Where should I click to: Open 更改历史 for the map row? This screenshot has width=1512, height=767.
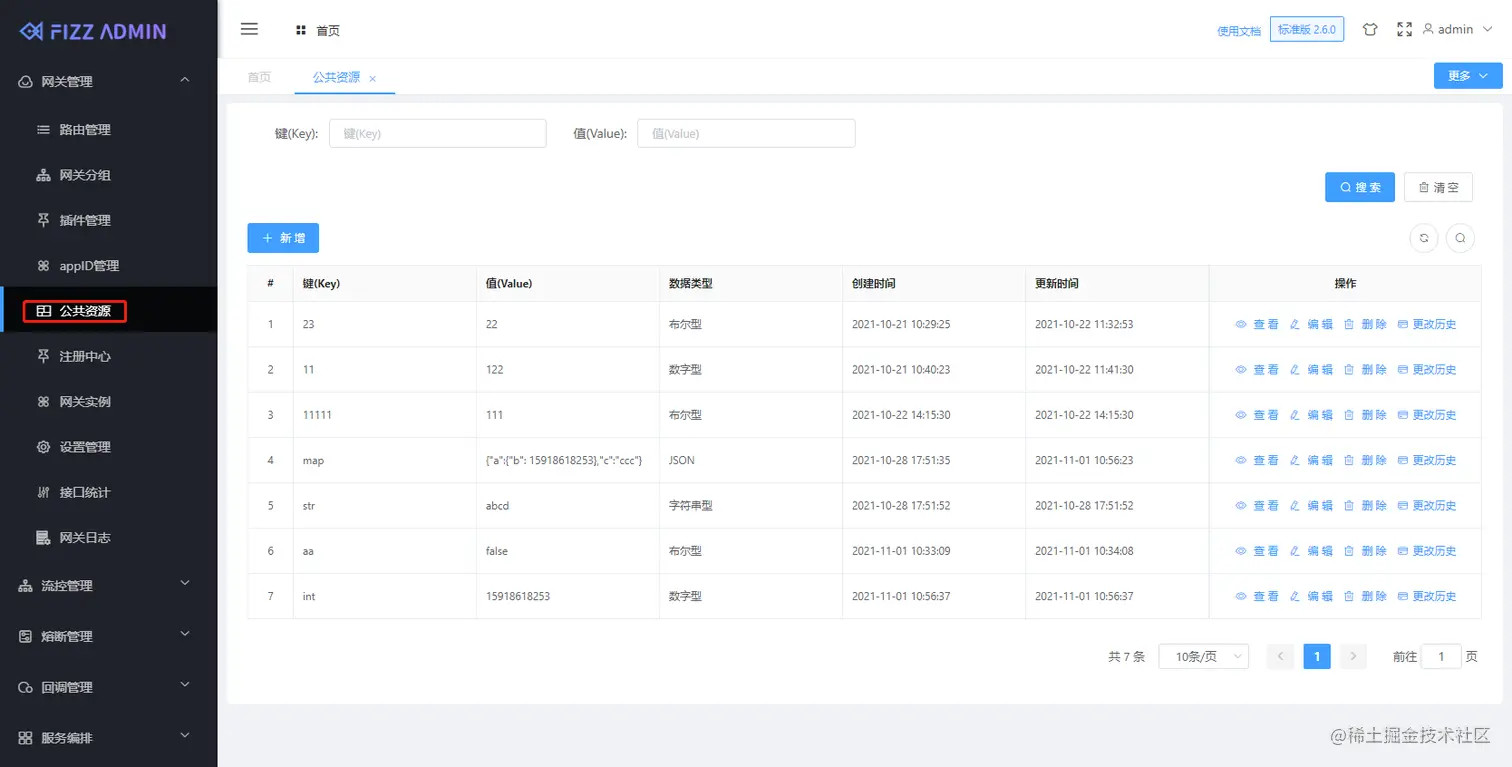pos(1434,460)
